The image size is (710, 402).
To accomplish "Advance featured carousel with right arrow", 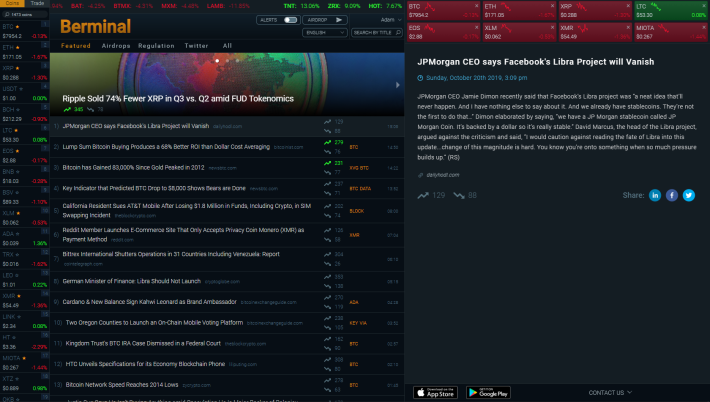I will [x=398, y=85].
